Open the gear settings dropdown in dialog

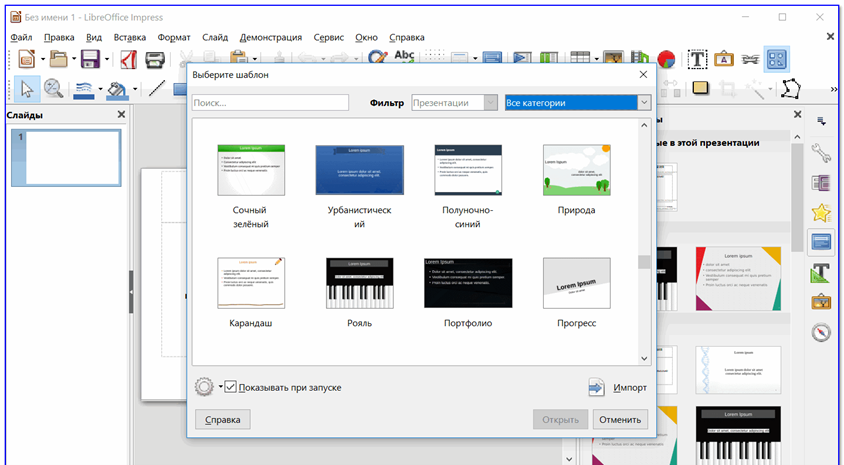pyautogui.click(x=208, y=387)
